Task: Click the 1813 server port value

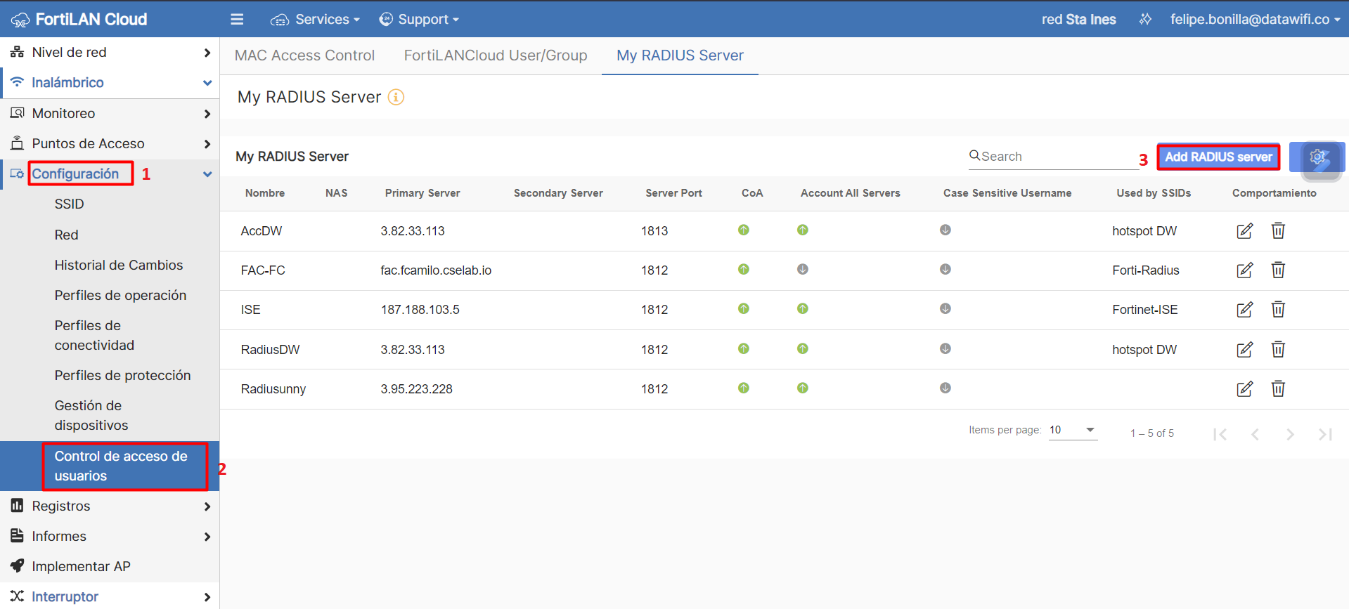Action: tap(654, 231)
